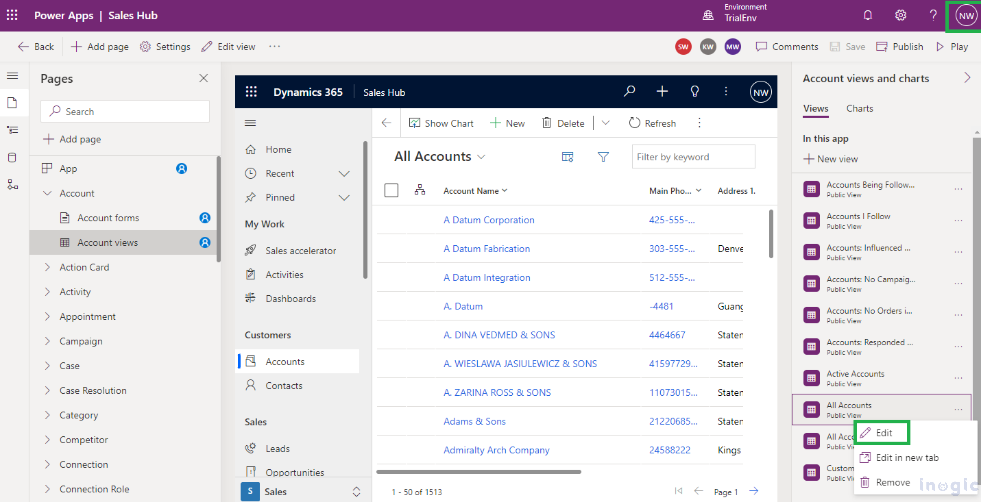Click Add page in the top toolbar
The width and height of the screenshot is (981, 502).
(x=99, y=46)
